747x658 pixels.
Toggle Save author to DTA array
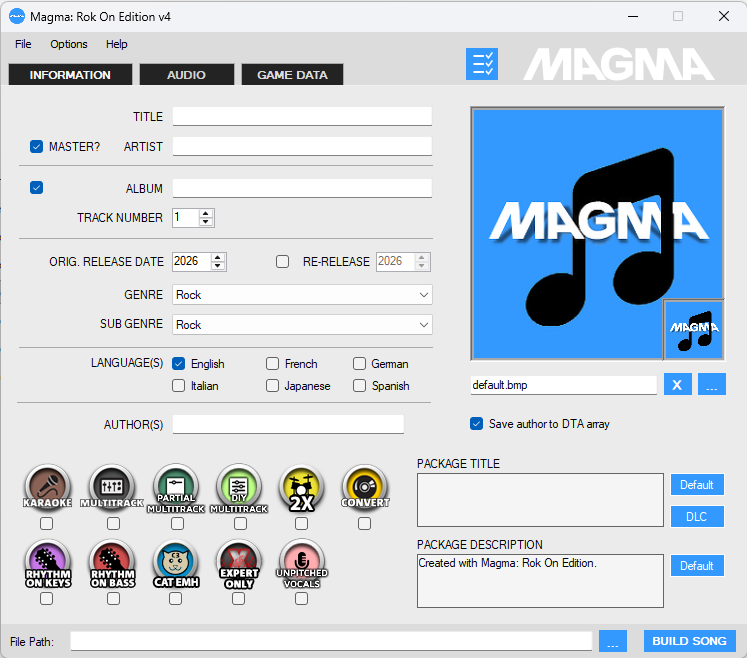point(476,424)
